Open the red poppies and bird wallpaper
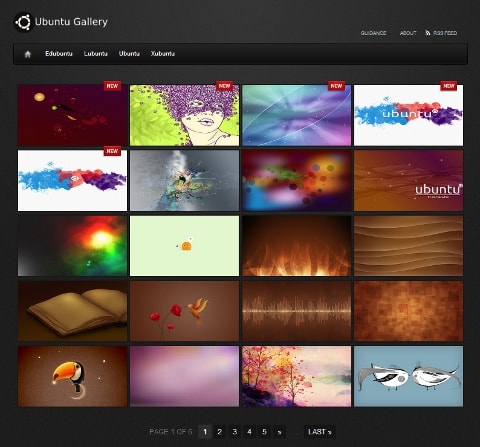Image resolution: width=480 pixels, height=447 pixels. tap(184, 311)
